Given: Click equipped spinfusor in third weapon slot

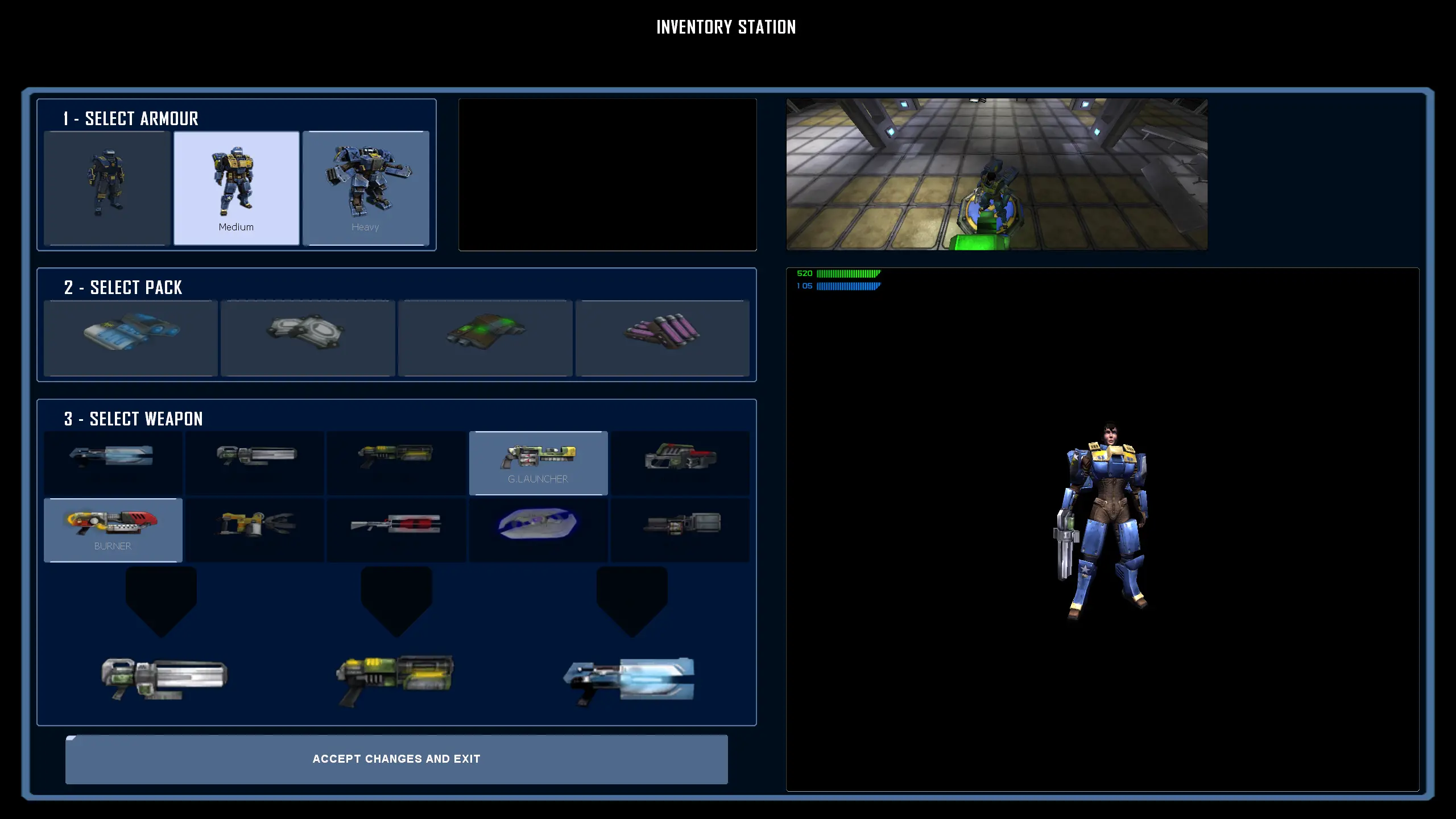Looking at the screenshot, I should (x=629, y=681).
